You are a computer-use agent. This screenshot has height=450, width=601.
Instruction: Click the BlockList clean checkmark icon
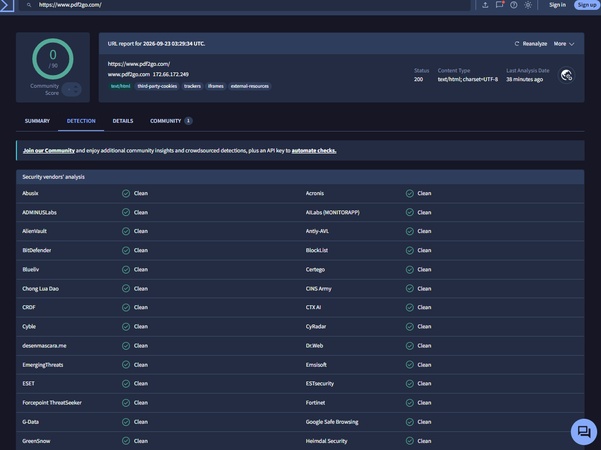(x=409, y=250)
